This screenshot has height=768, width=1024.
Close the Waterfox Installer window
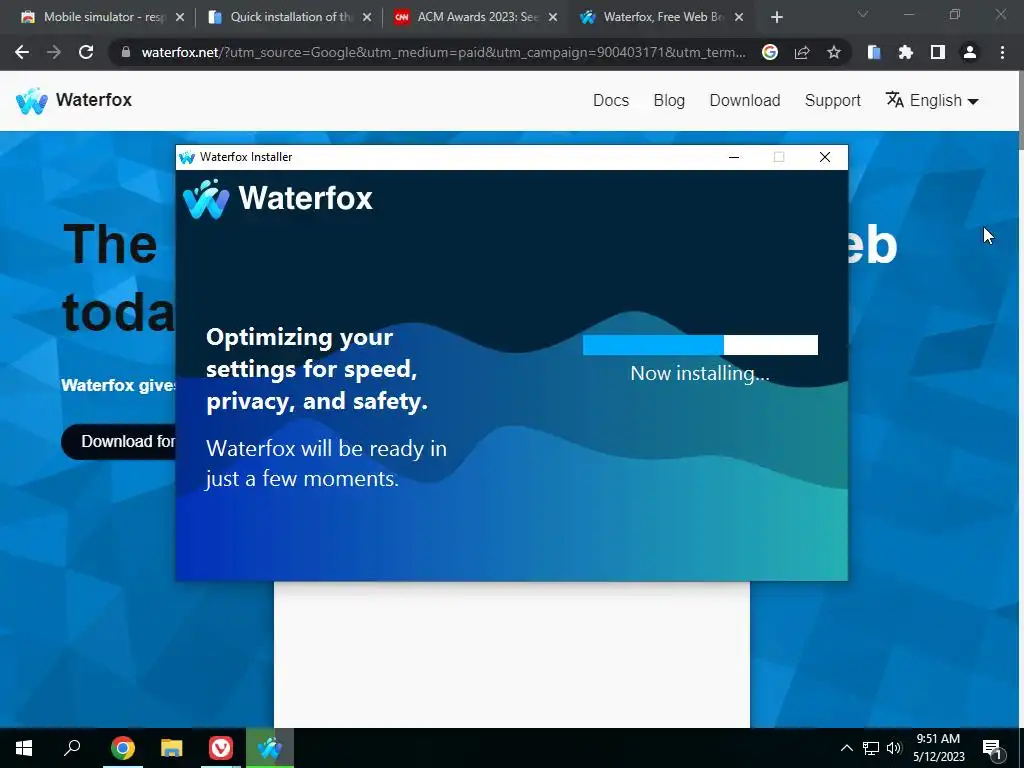pyautogui.click(x=825, y=157)
